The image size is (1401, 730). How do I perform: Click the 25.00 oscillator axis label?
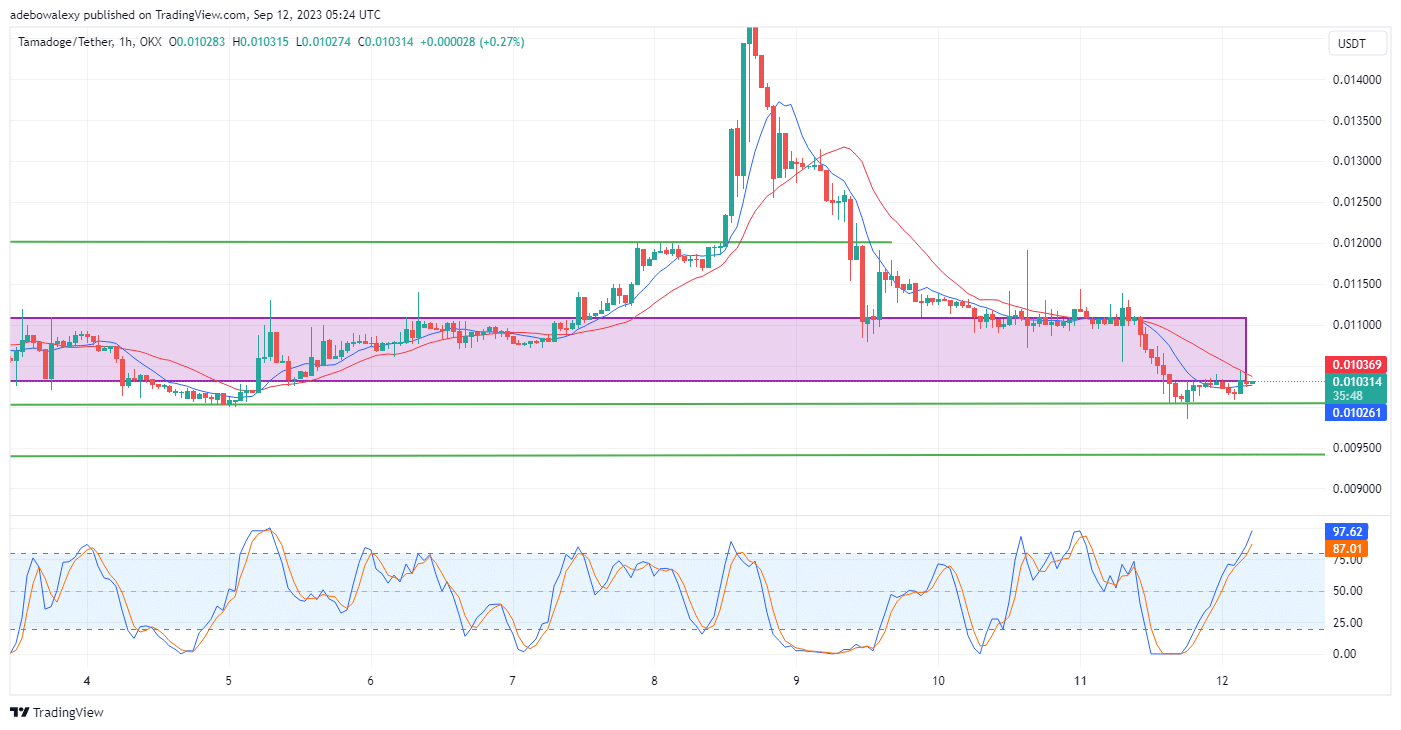point(1348,623)
